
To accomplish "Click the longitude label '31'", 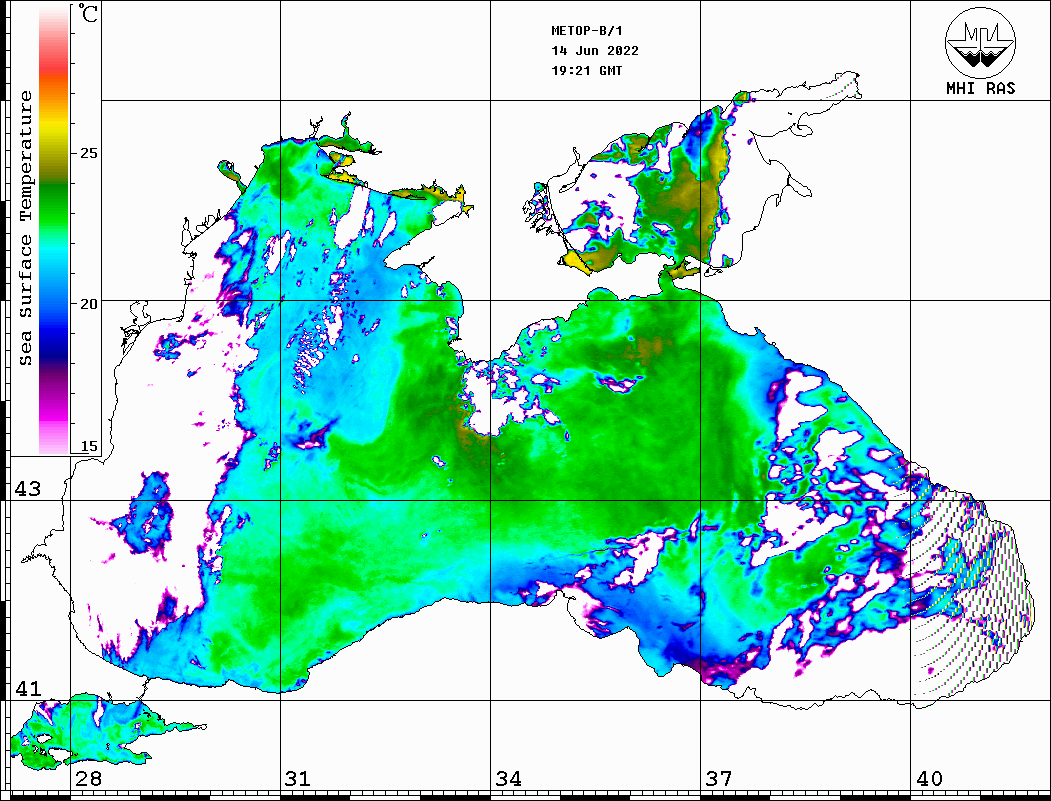I will click(298, 778).
